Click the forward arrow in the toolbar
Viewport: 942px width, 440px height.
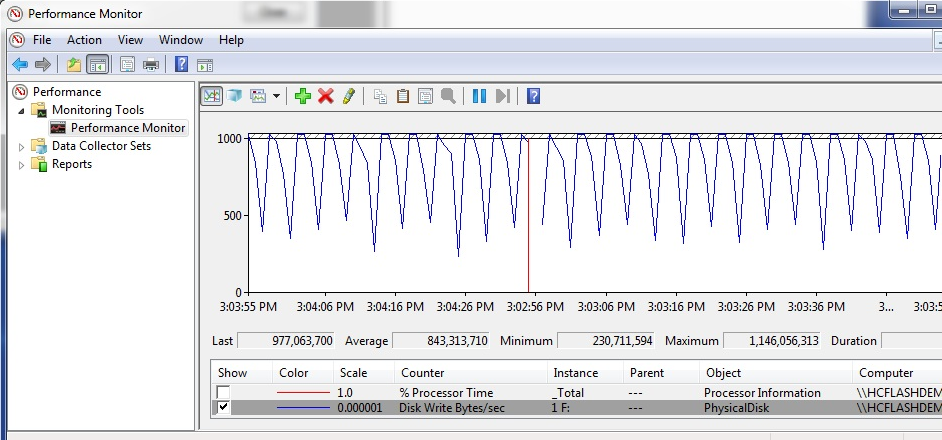point(43,64)
